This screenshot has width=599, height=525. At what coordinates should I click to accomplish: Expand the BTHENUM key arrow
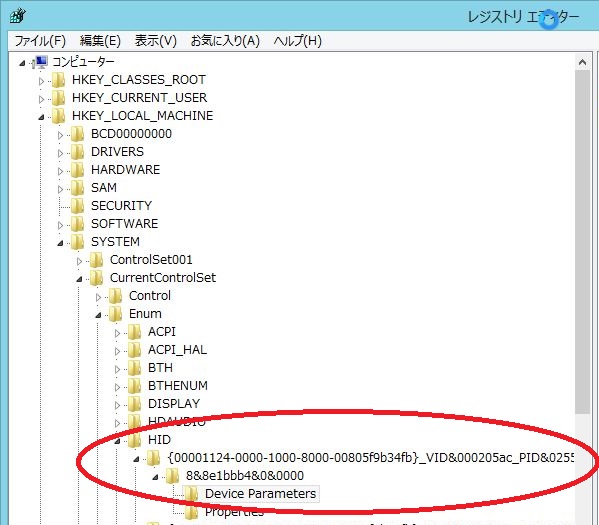click(x=117, y=387)
